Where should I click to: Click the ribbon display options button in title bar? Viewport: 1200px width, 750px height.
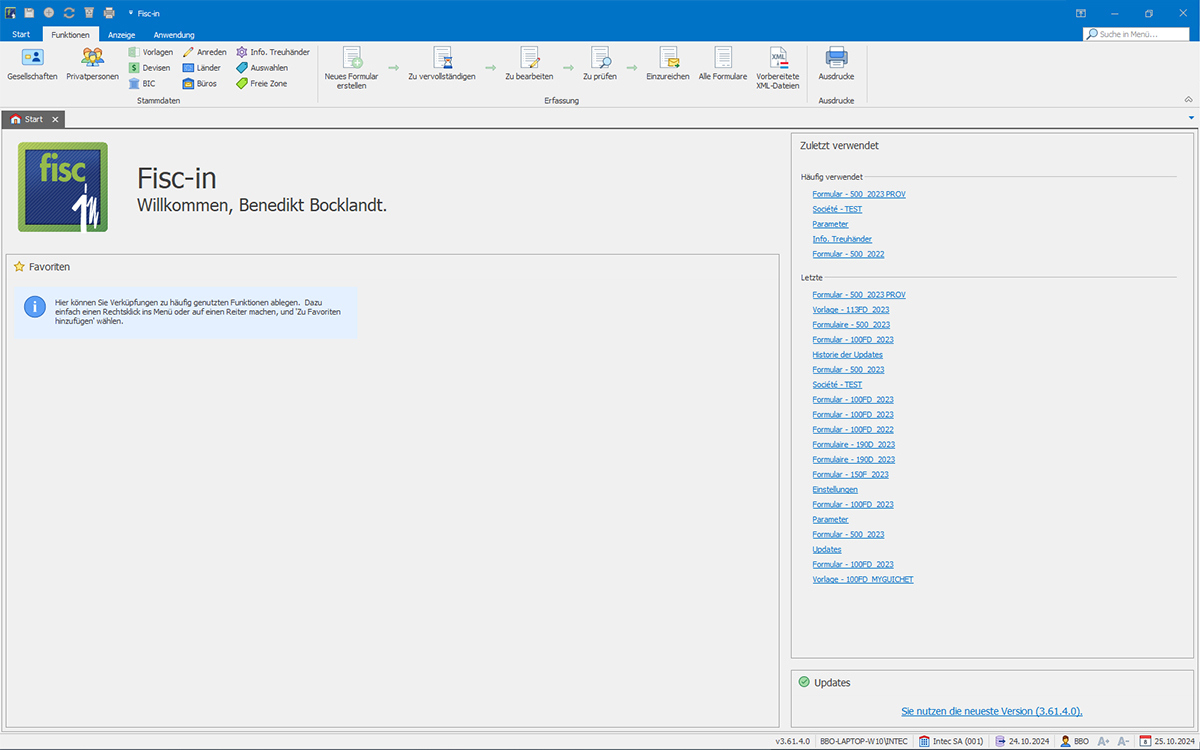(1080, 13)
